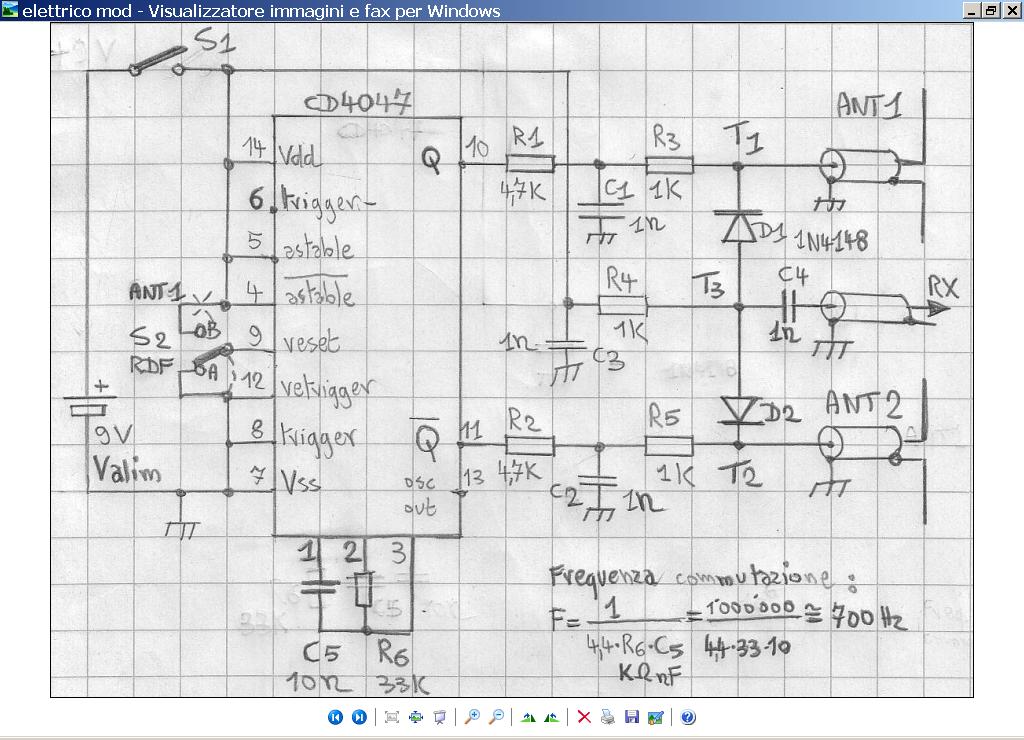The width and height of the screenshot is (1024, 740).
Task: Save a copy using the floppy disk icon
Action: pyautogui.click(x=631, y=717)
